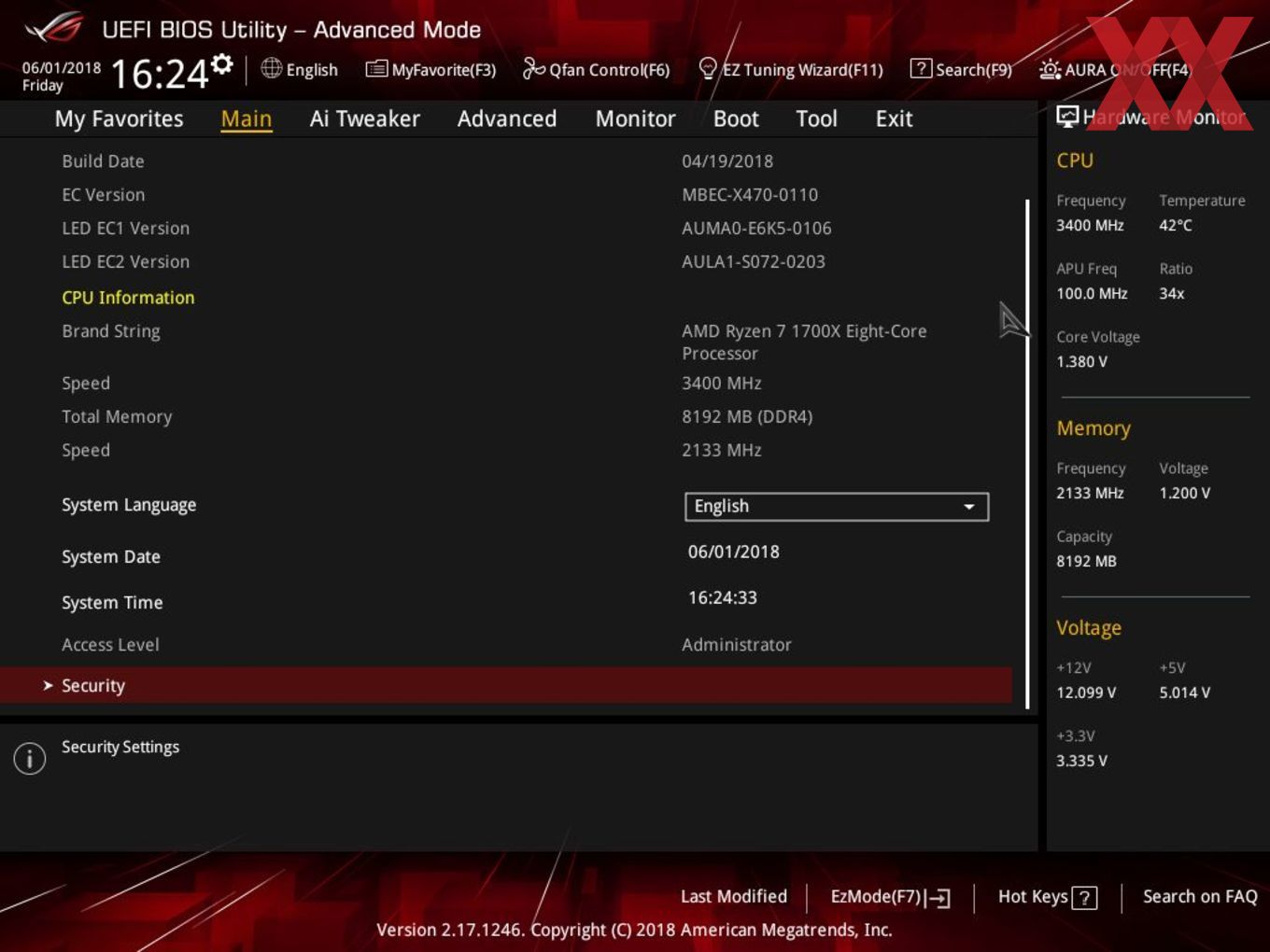Click the Qfan Control fan icon

tap(533, 68)
